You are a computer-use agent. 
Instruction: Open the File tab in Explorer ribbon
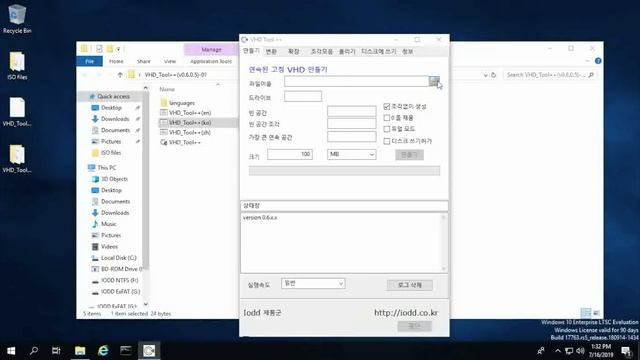(x=90, y=61)
